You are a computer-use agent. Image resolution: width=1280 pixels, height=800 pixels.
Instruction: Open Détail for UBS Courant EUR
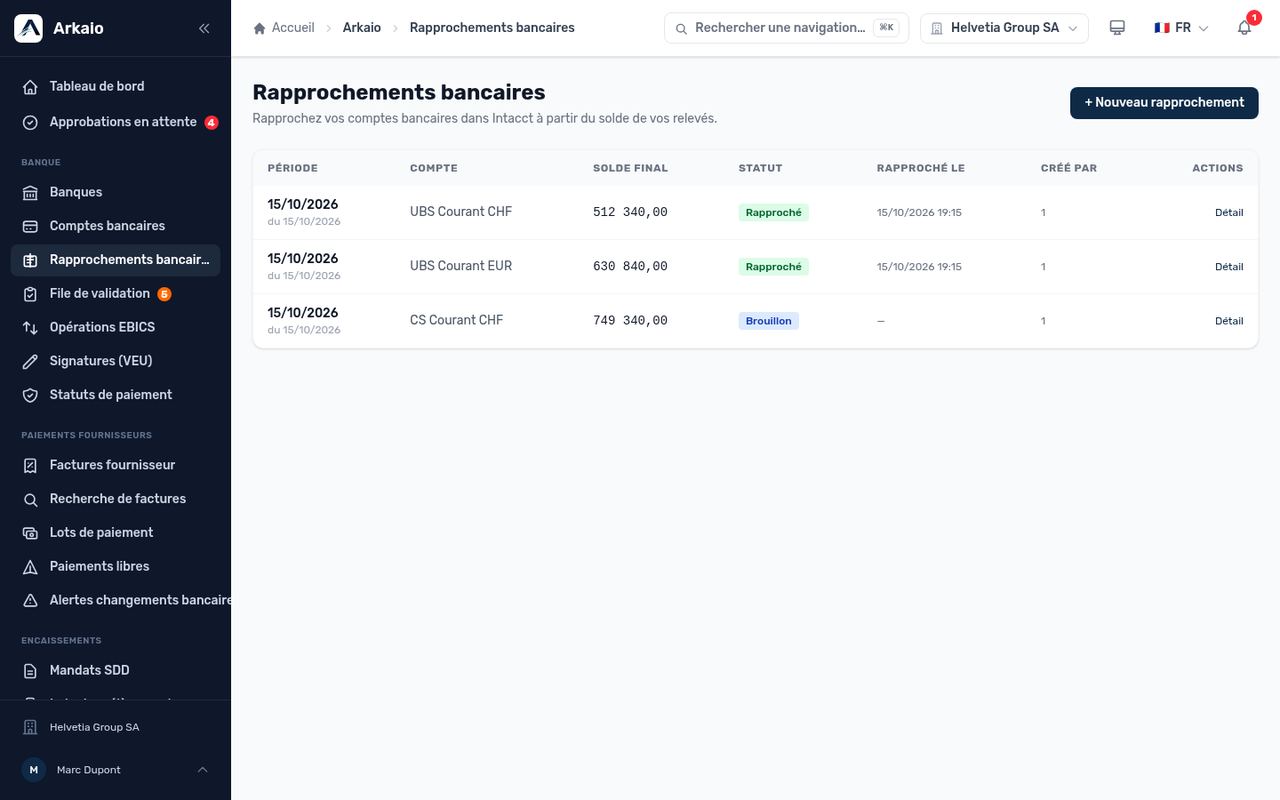(x=1229, y=267)
